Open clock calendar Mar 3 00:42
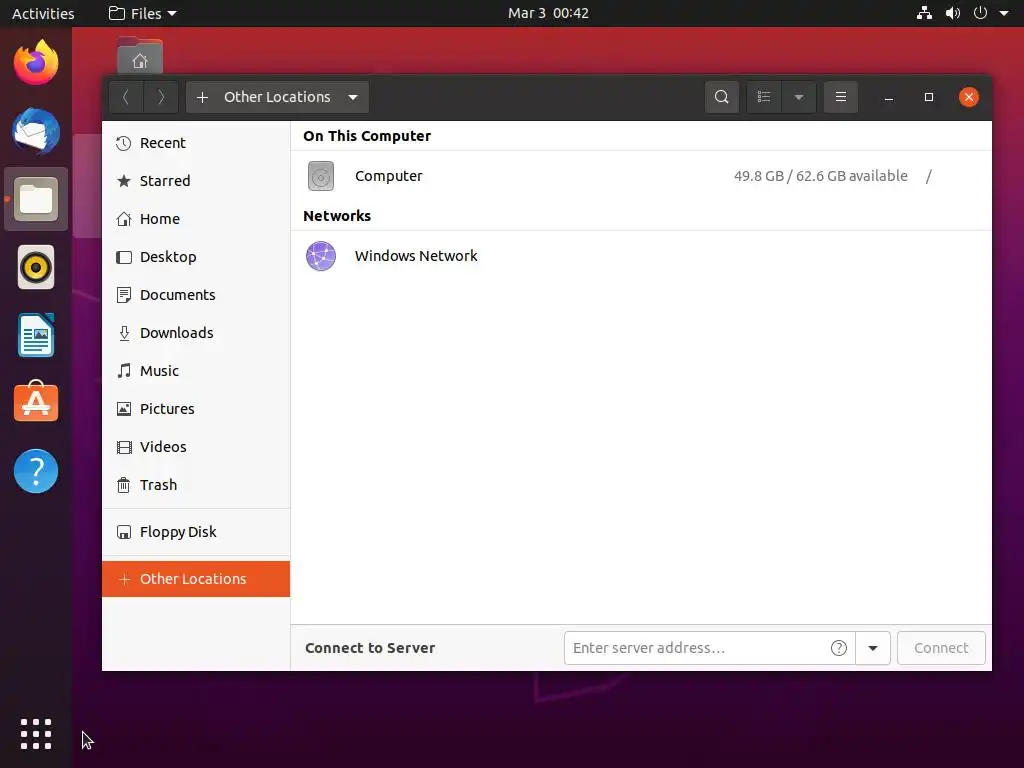Screen dimensions: 1024x768 (x=548, y=13)
